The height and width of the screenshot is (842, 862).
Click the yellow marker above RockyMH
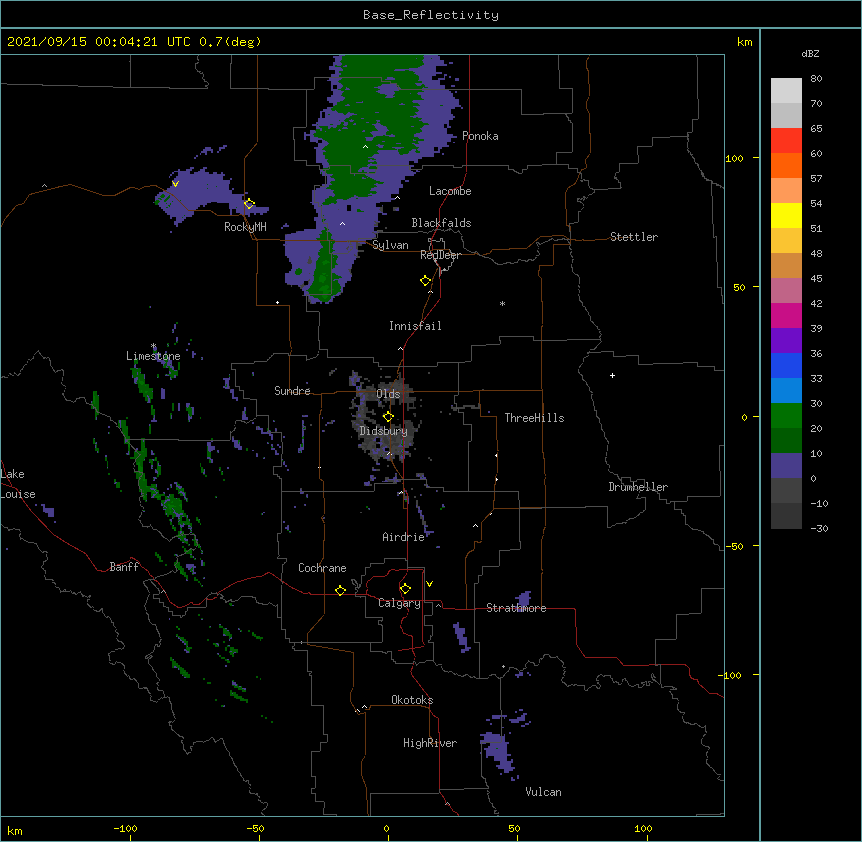(249, 204)
